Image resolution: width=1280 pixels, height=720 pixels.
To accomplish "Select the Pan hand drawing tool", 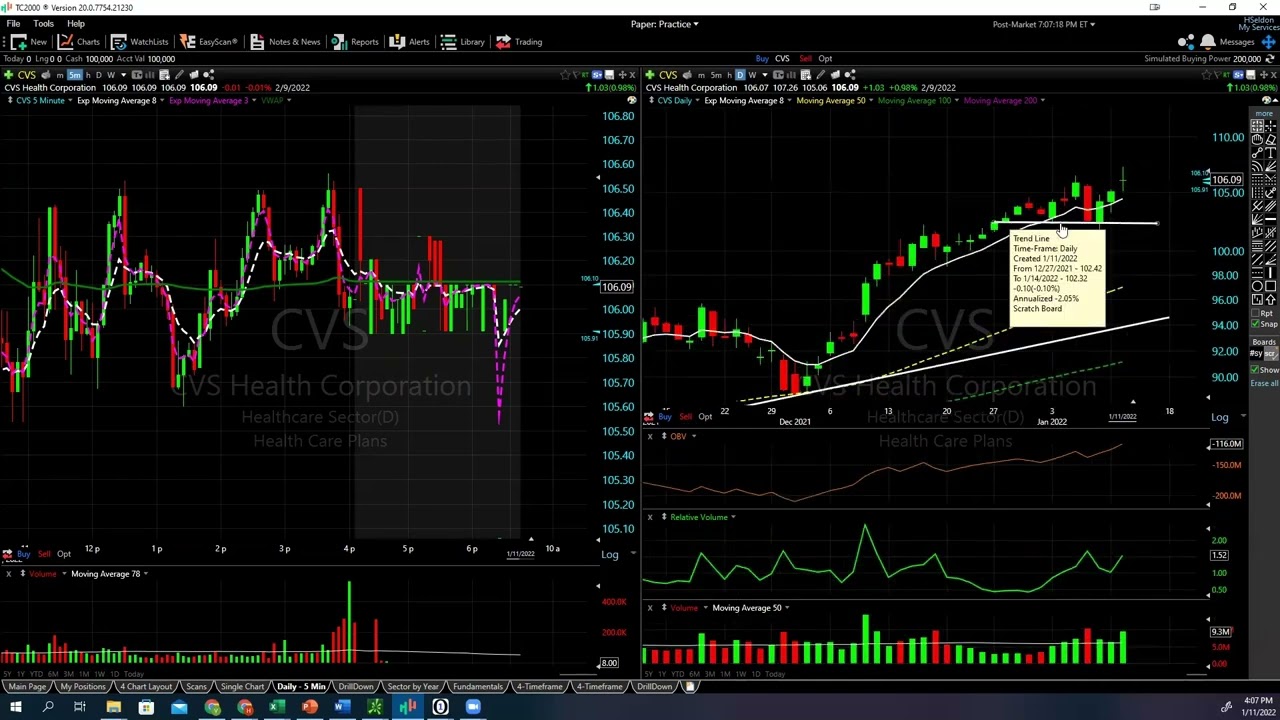I will click(1257, 139).
